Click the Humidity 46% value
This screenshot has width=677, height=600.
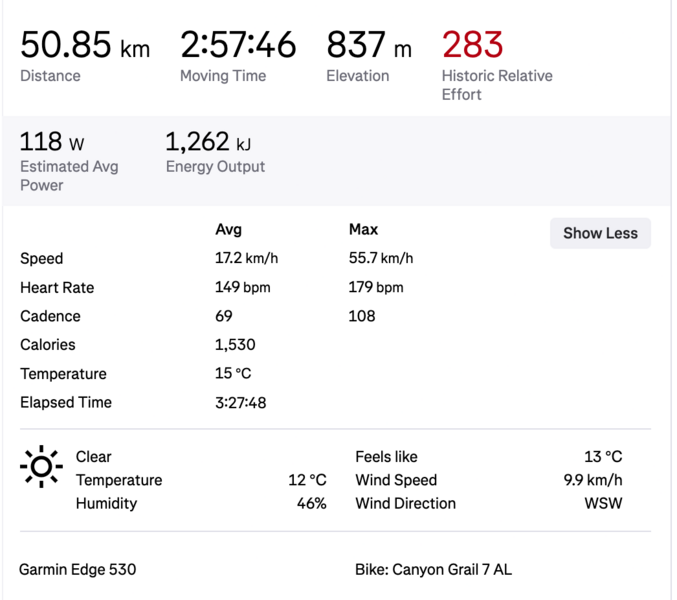point(311,503)
